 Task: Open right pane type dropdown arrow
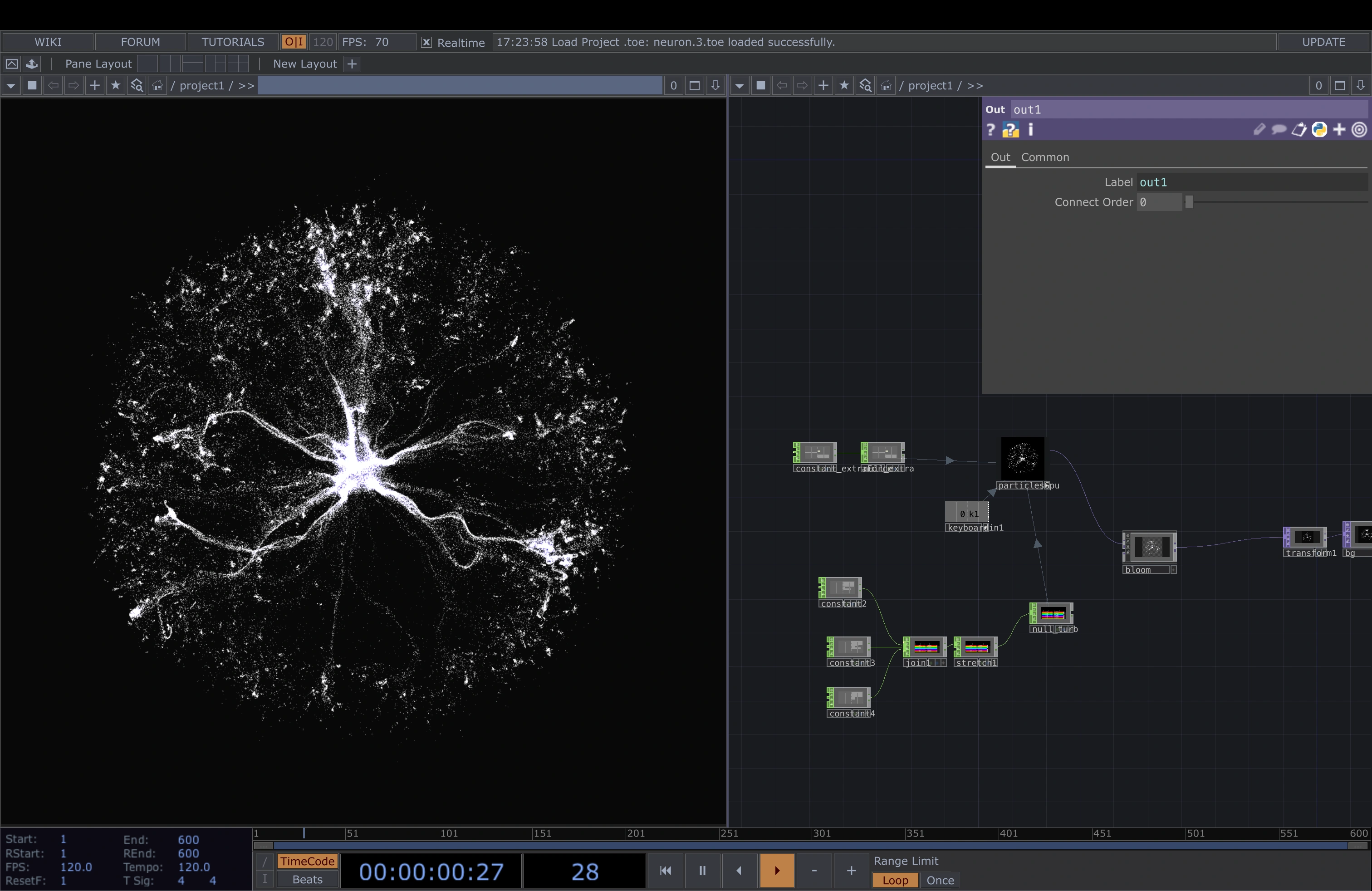point(740,85)
